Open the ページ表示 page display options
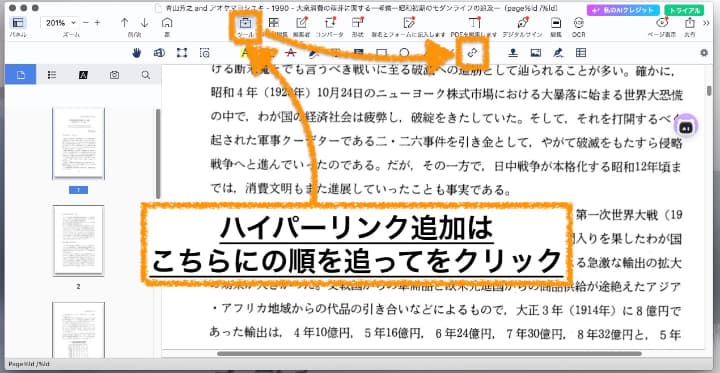Screen dimensions: 720x373 click(x=662, y=26)
